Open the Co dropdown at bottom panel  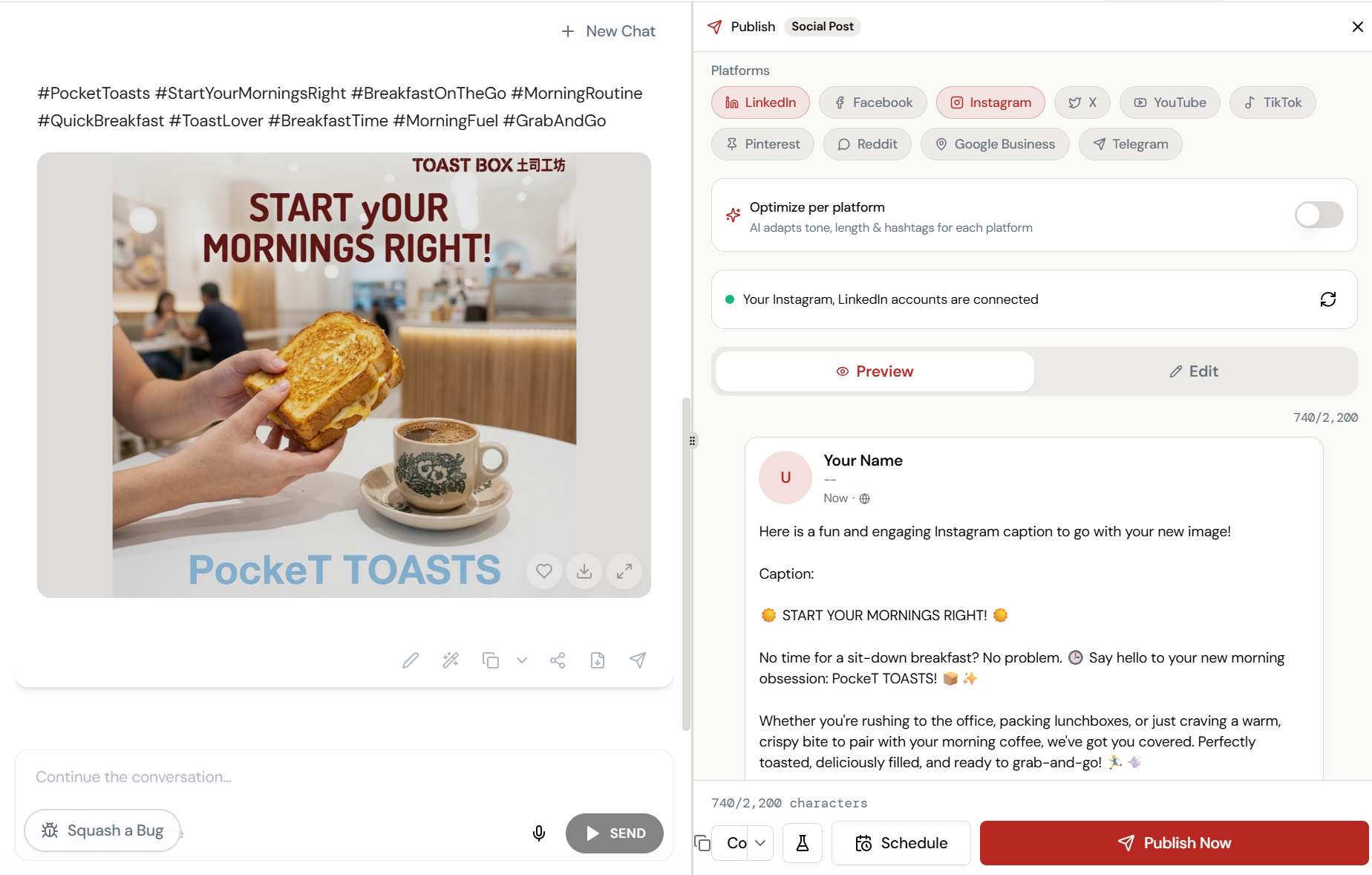coord(743,843)
